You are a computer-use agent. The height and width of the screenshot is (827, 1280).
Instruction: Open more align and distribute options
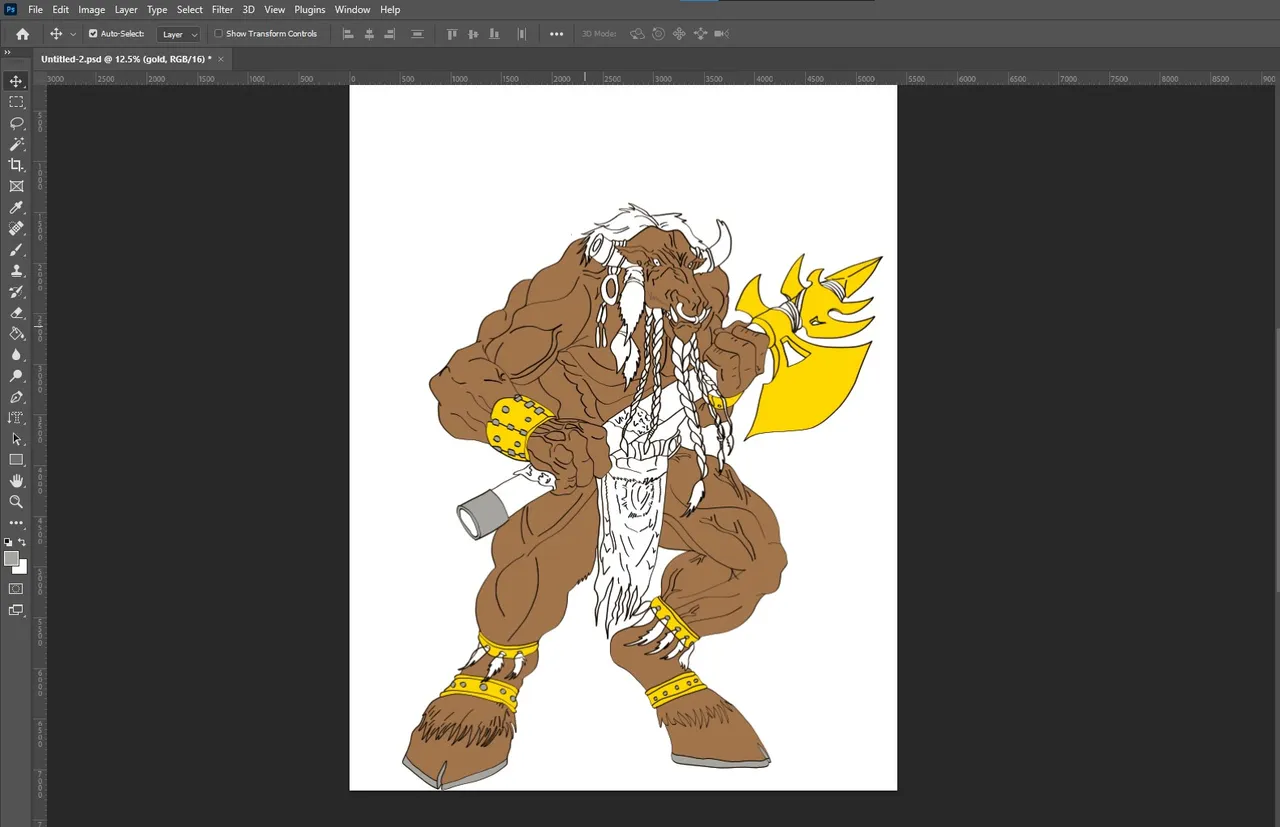557,34
